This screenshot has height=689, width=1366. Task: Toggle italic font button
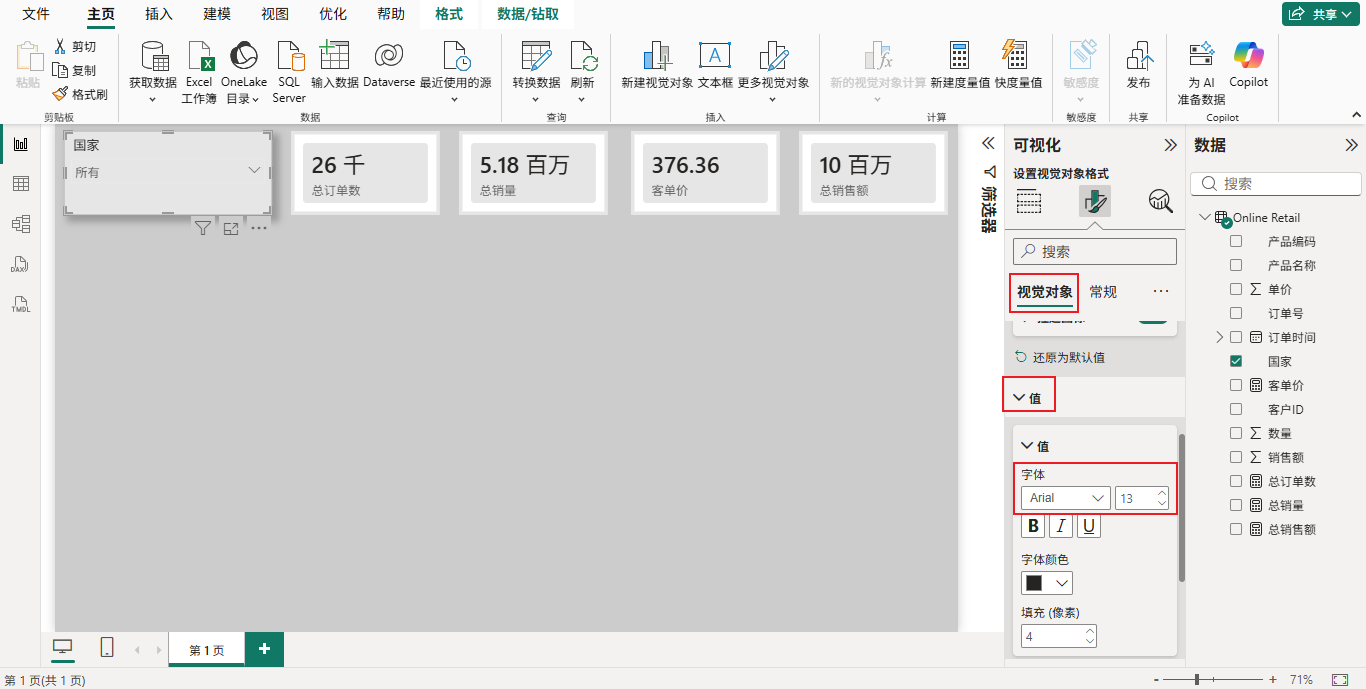(x=1061, y=526)
